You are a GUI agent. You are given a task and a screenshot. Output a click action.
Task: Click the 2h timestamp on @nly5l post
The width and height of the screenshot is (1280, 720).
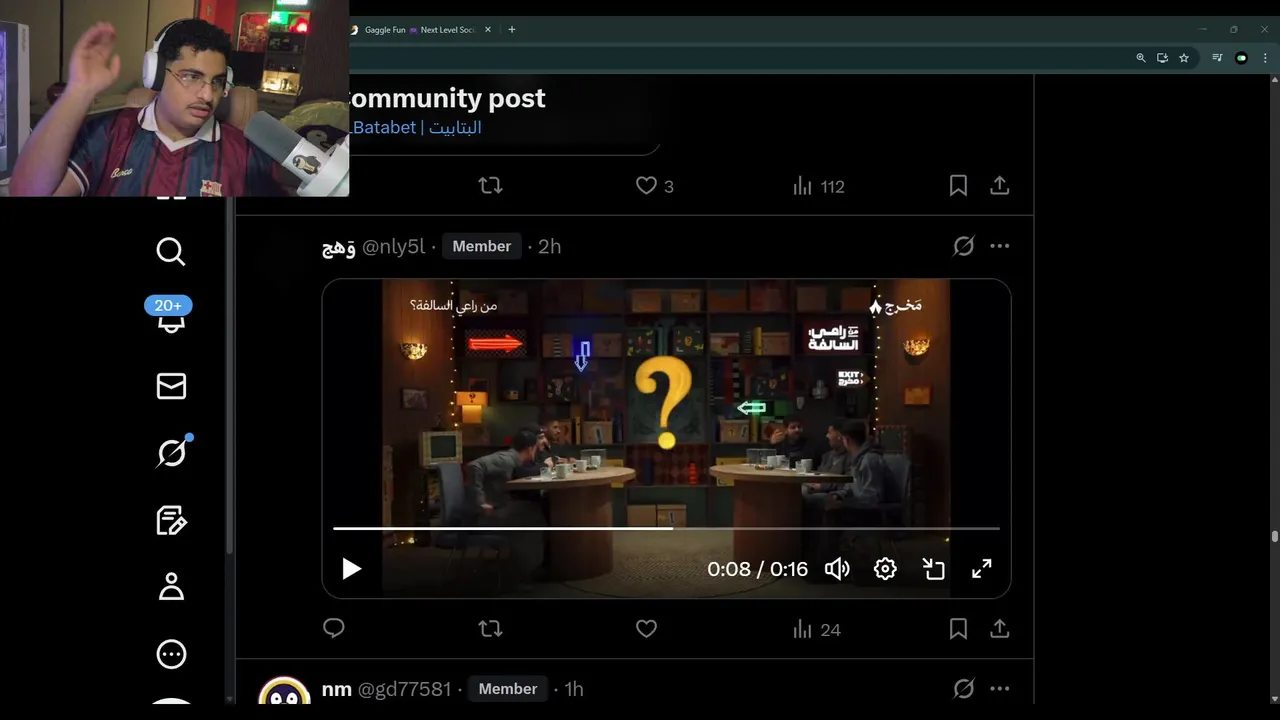pyautogui.click(x=549, y=246)
